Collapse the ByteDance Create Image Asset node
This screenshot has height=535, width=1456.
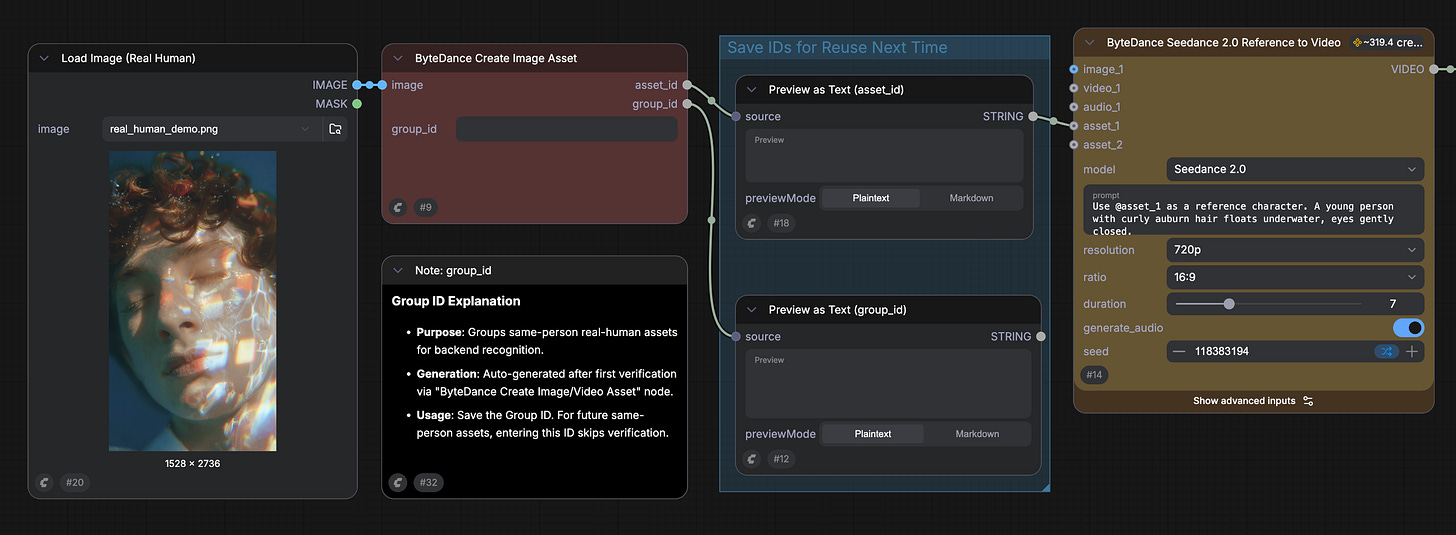point(398,58)
